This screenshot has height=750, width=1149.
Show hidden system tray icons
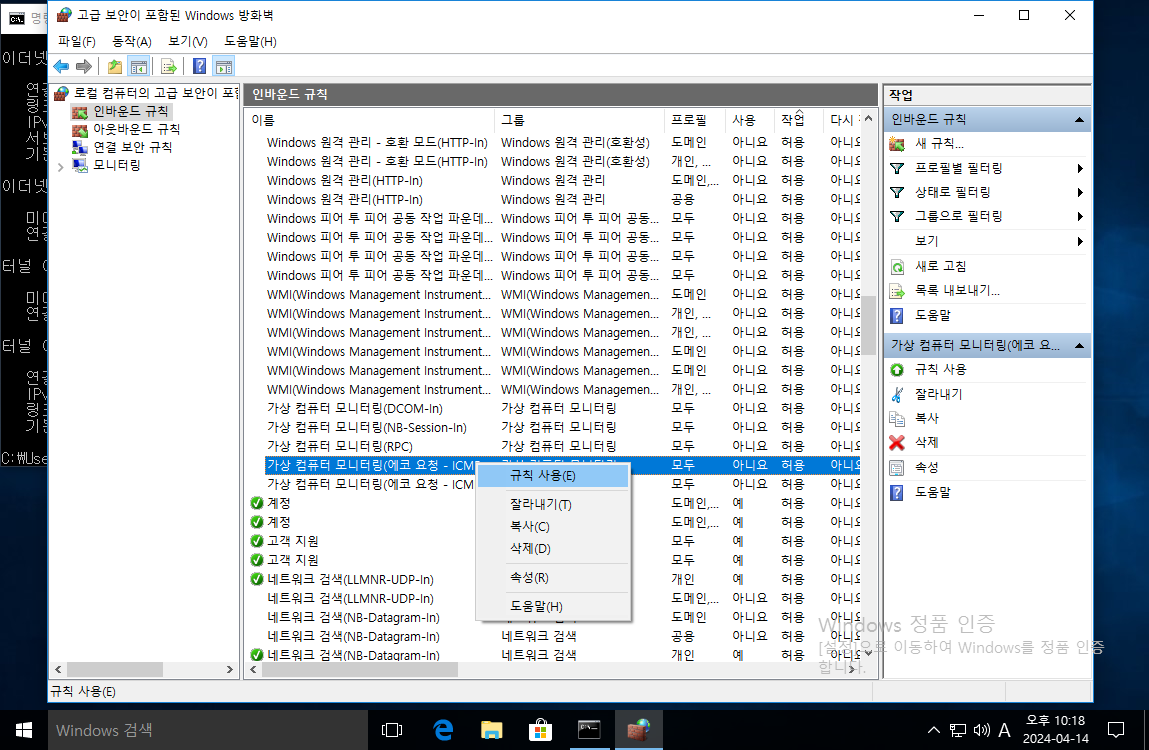934,730
